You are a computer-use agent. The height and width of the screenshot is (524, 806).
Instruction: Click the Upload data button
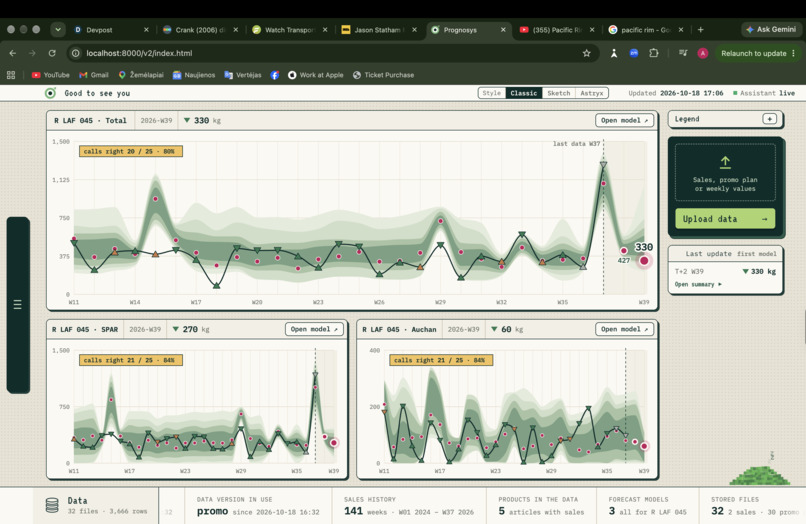point(725,219)
